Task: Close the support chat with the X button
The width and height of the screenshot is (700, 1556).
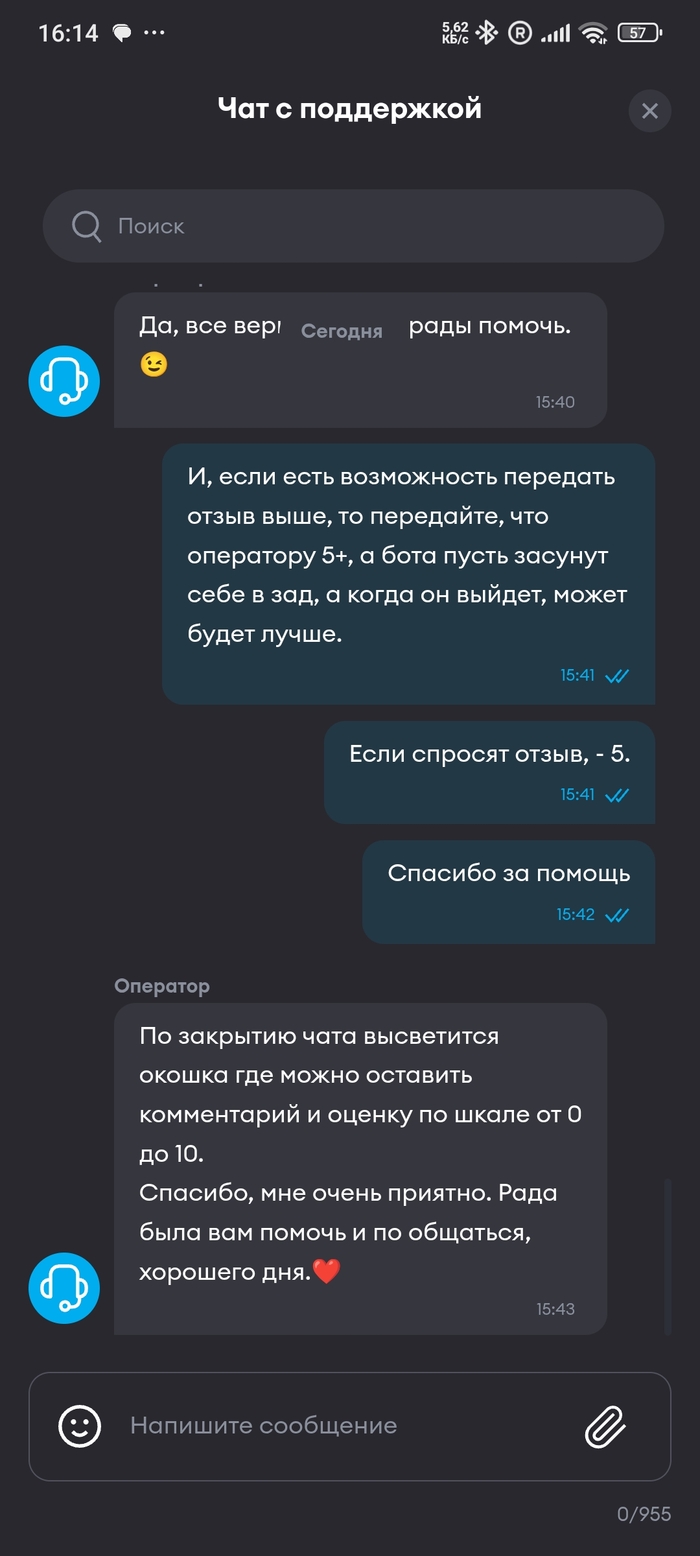Action: [650, 111]
